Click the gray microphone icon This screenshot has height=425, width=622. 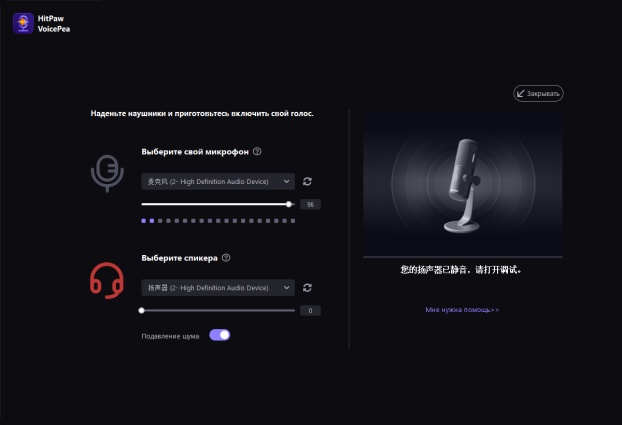click(x=107, y=174)
